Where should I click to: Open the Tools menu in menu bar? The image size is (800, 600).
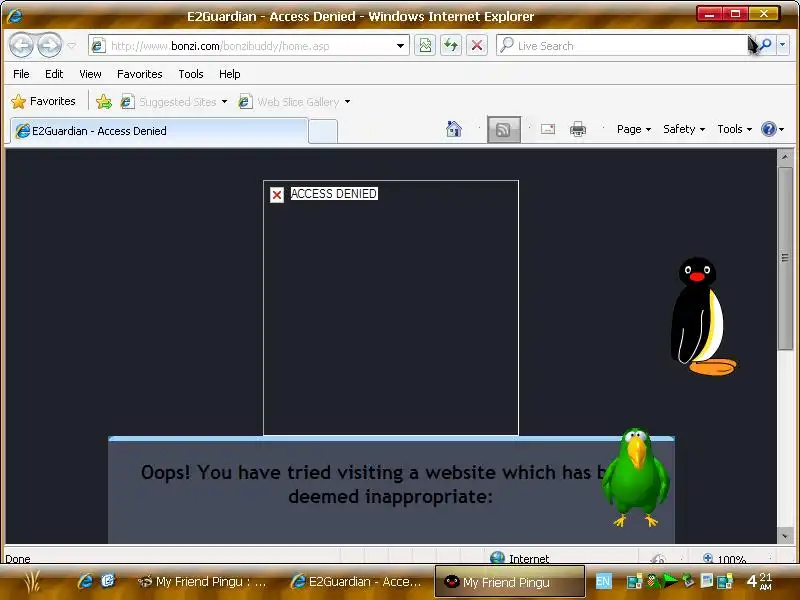(191, 74)
